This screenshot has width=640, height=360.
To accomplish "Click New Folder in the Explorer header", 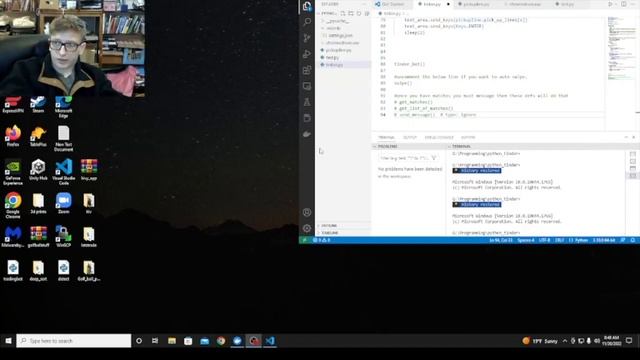I will [351, 13].
